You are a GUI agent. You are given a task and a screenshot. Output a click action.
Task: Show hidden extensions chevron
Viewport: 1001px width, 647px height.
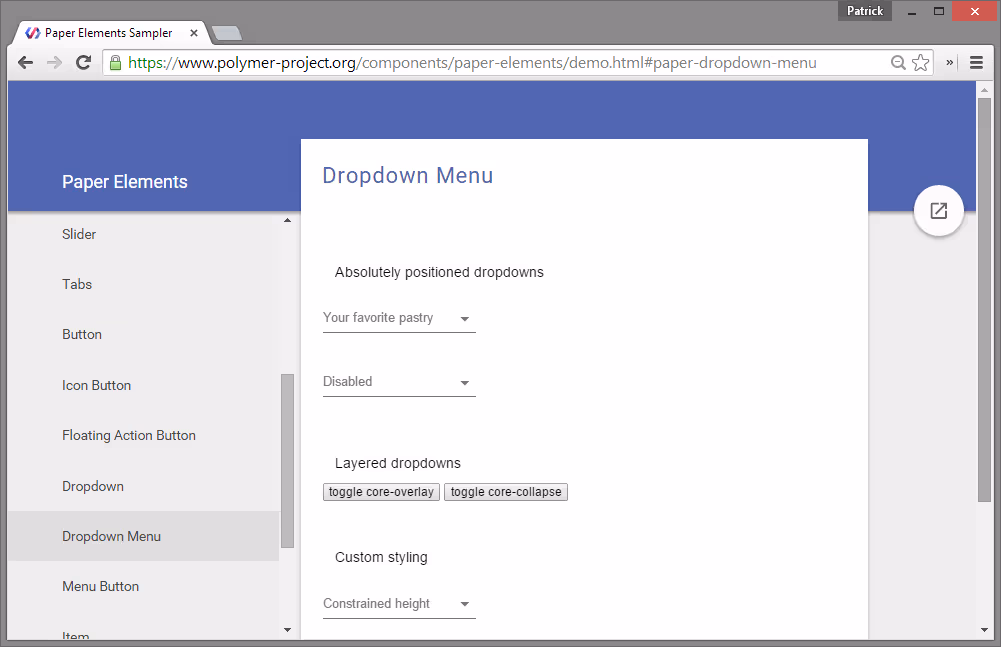(x=949, y=63)
